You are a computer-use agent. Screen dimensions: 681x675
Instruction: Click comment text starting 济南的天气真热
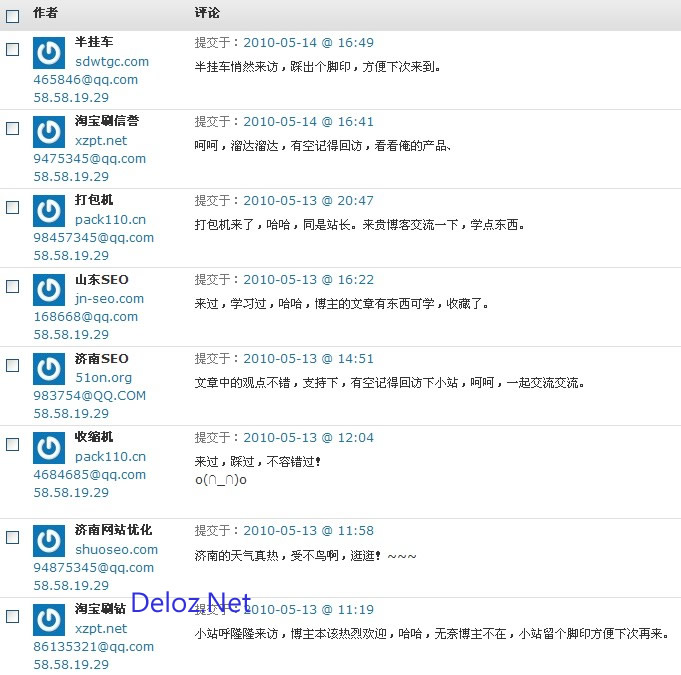(x=305, y=556)
